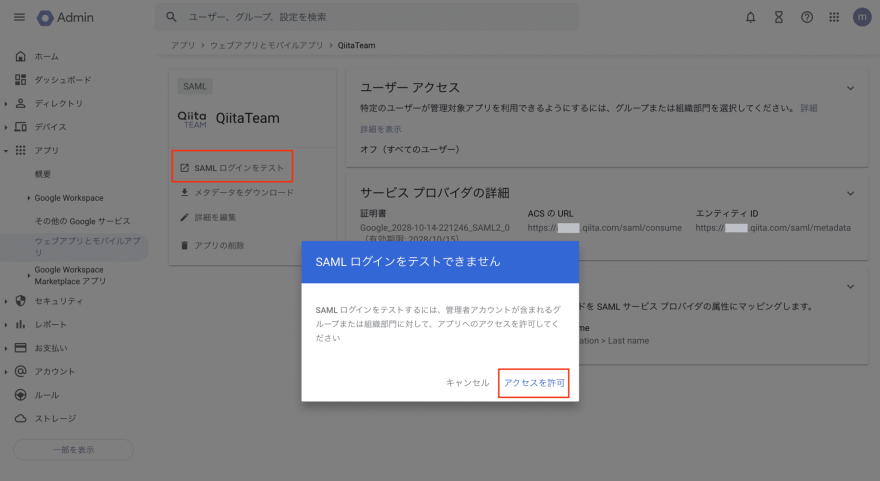Viewport: 880px width, 481px height.
Task: Open the Google apps grid
Action: tap(834, 17)
